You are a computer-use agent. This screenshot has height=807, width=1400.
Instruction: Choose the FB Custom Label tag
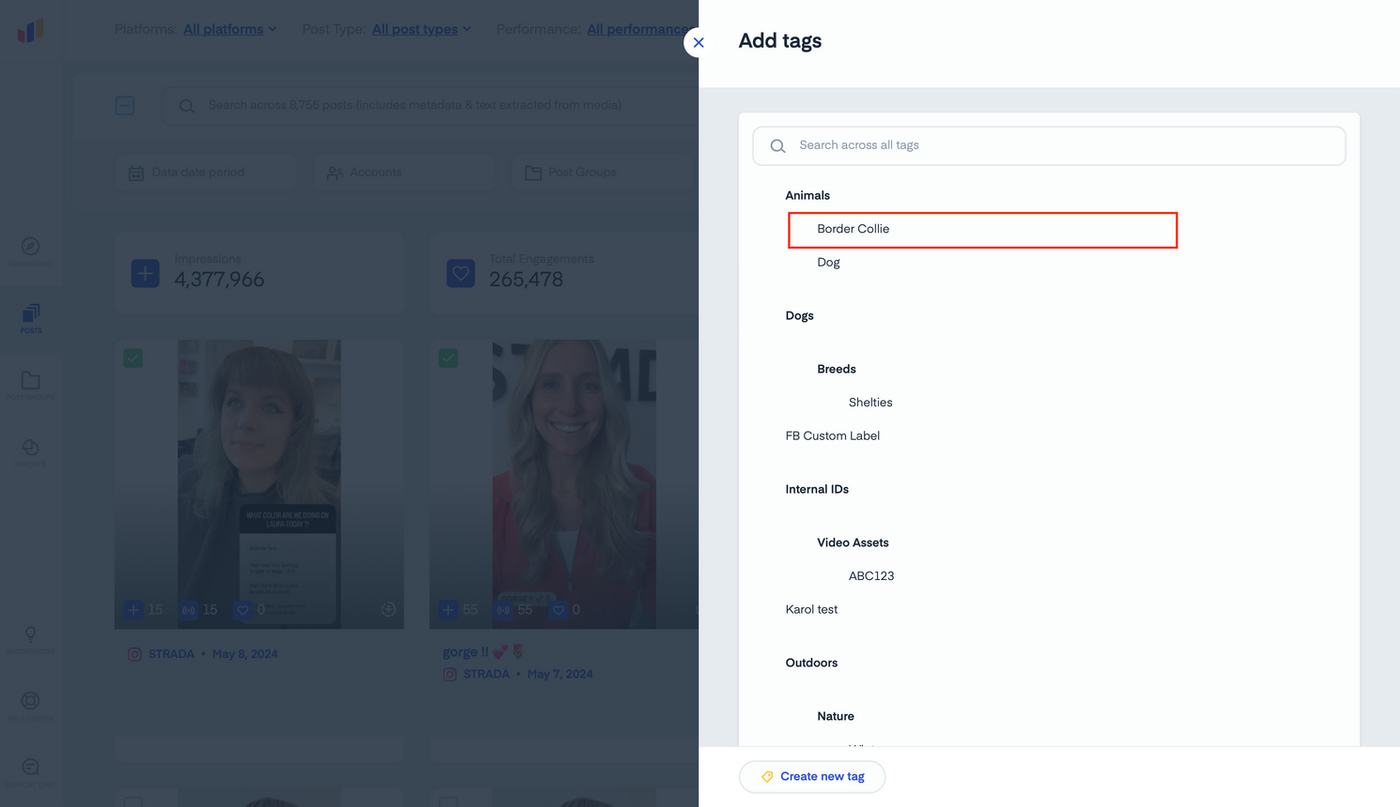coord(832,436)
